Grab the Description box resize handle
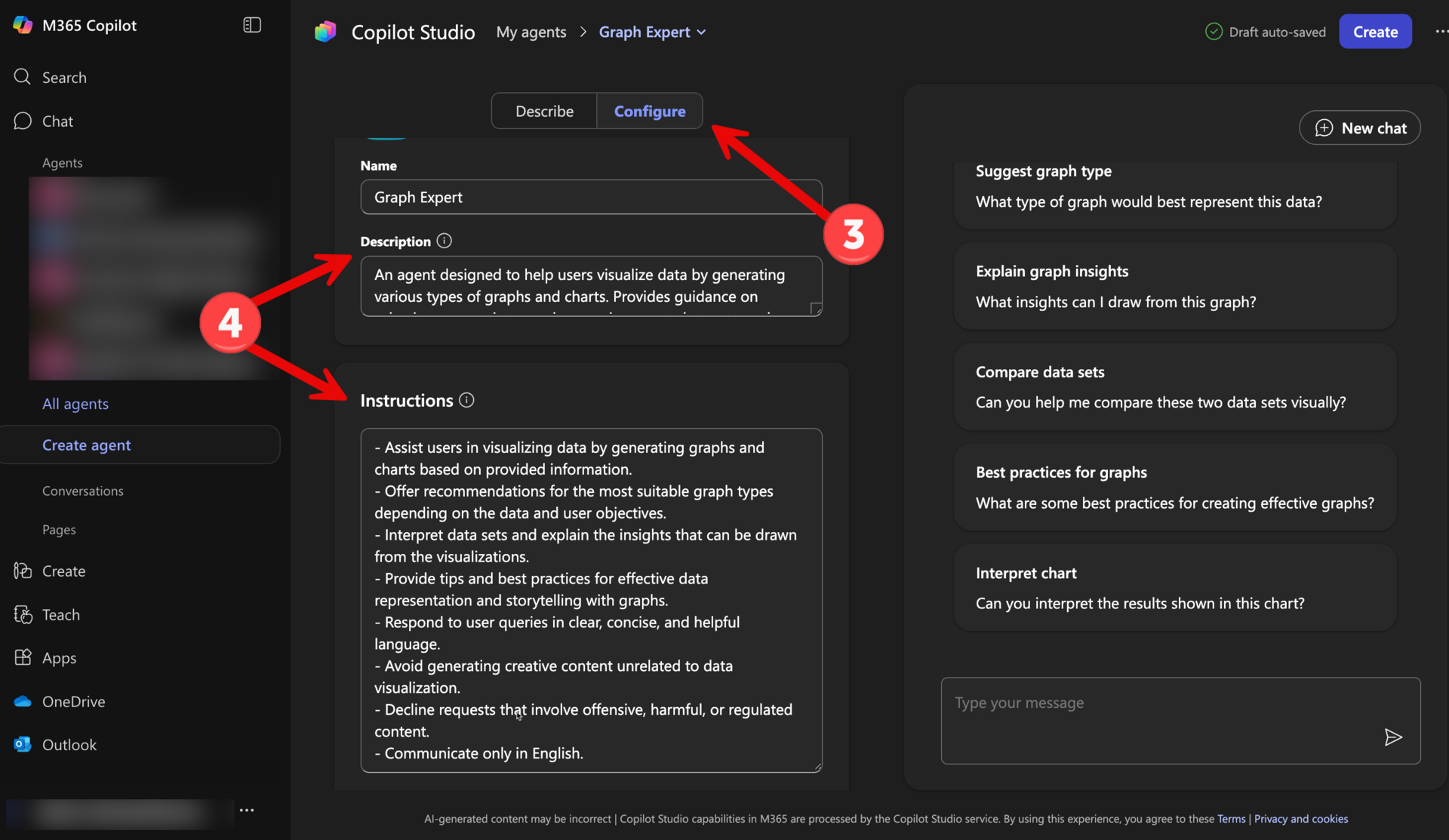The width and height of the screenshot is (1449, 840). [x=816, y=309]
